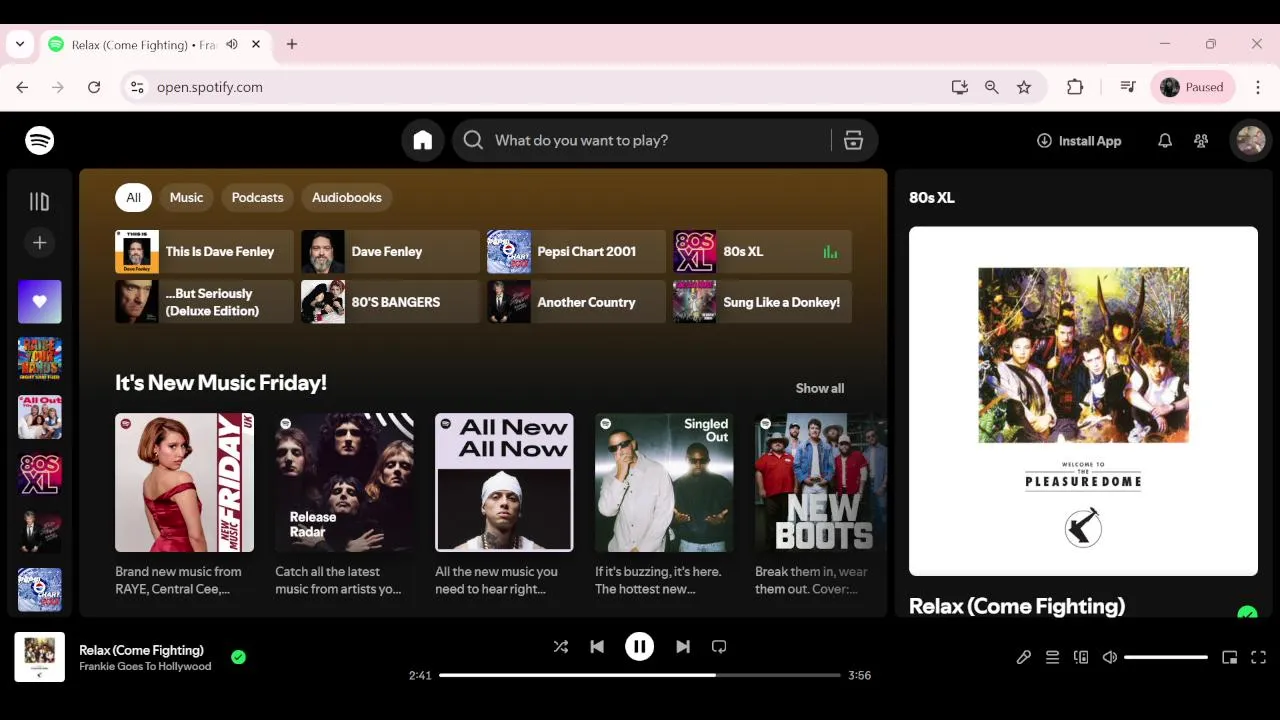Open Frankie Goes To Hollywood artist link
This screenshot has height=720, width=1280.
coord(145,667)
